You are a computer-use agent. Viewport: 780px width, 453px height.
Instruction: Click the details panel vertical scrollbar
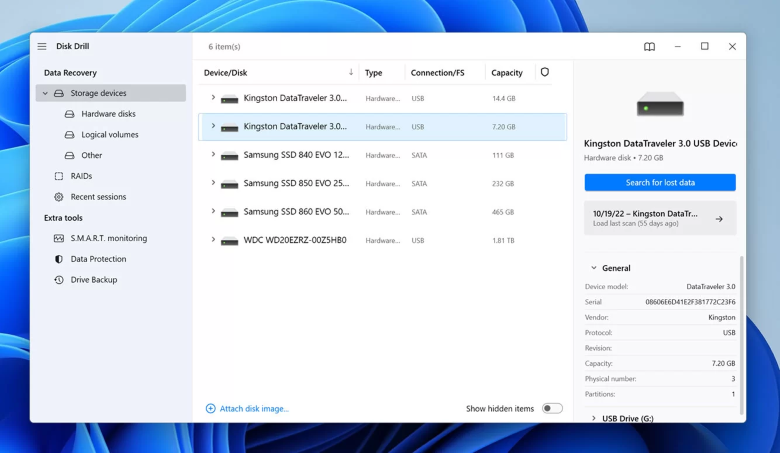741,330
